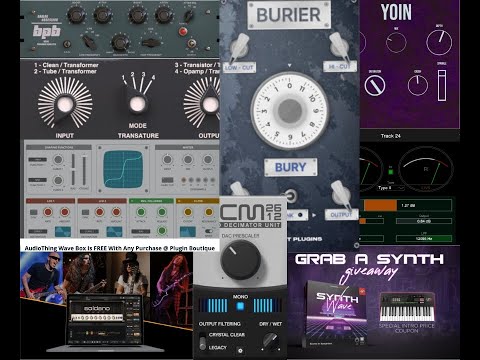
Task: Click the LFO 2 Amount knob
Action: [116, 212]
